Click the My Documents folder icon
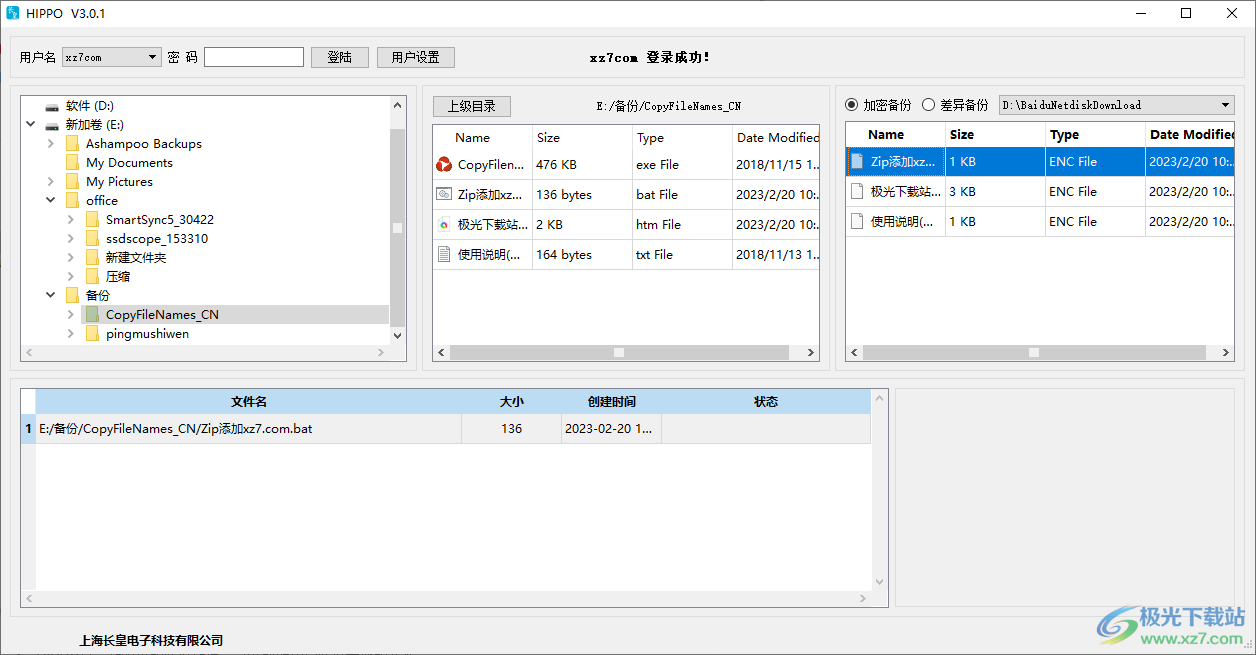1256x655 pixels. (72, 163)
